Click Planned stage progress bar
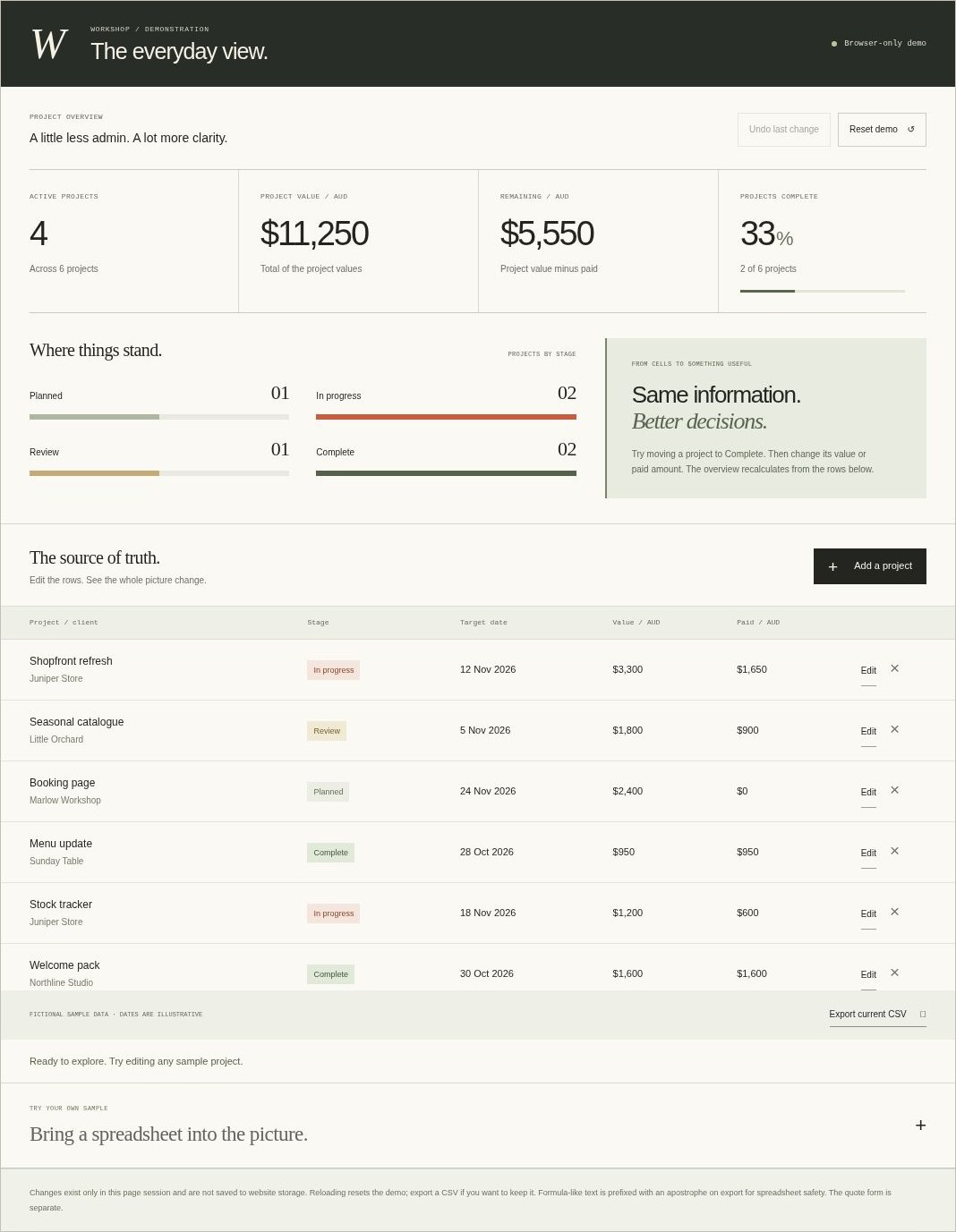The image size is (956, 1232). [159, 417]
